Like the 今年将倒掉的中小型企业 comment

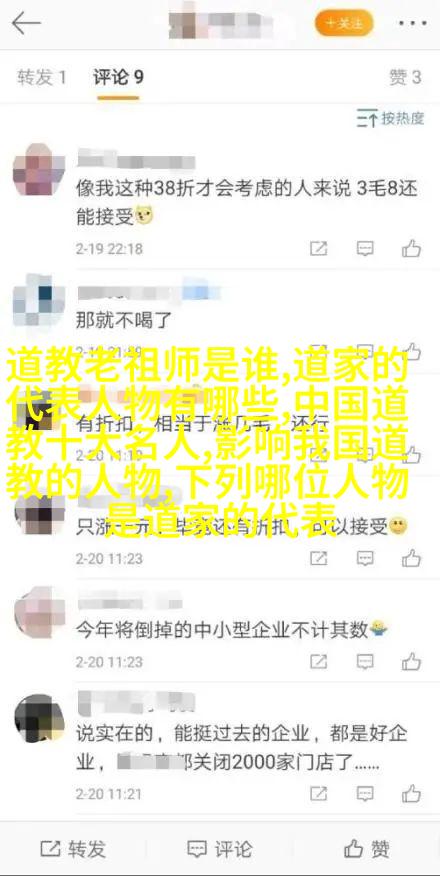tap(412, 661)
